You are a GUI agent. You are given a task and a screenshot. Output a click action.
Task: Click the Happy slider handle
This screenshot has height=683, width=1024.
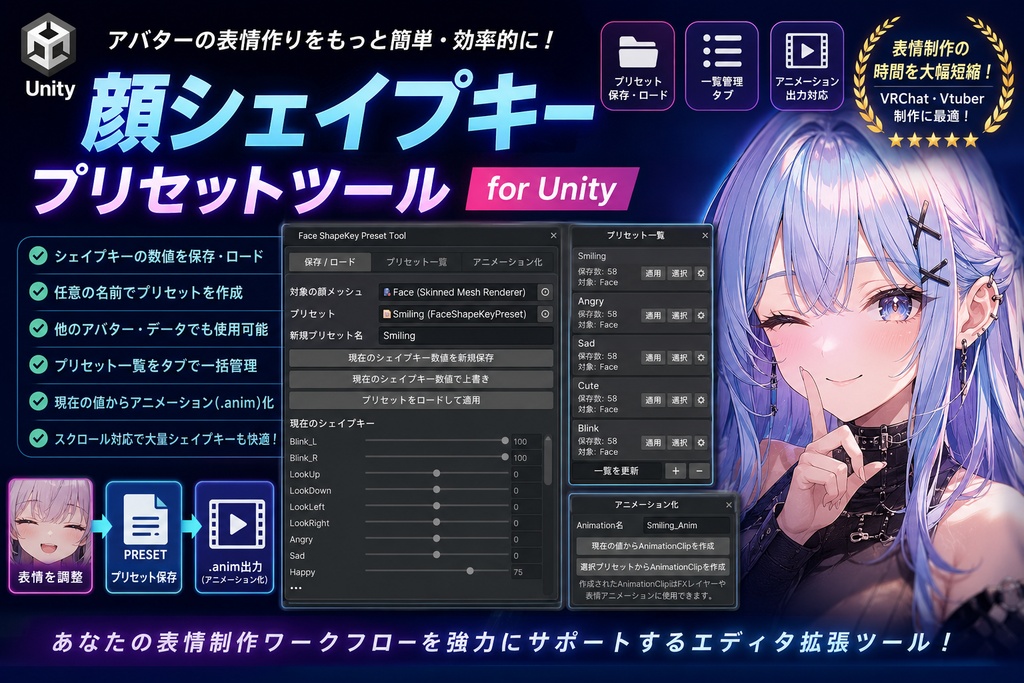click(x=470, y=571)
